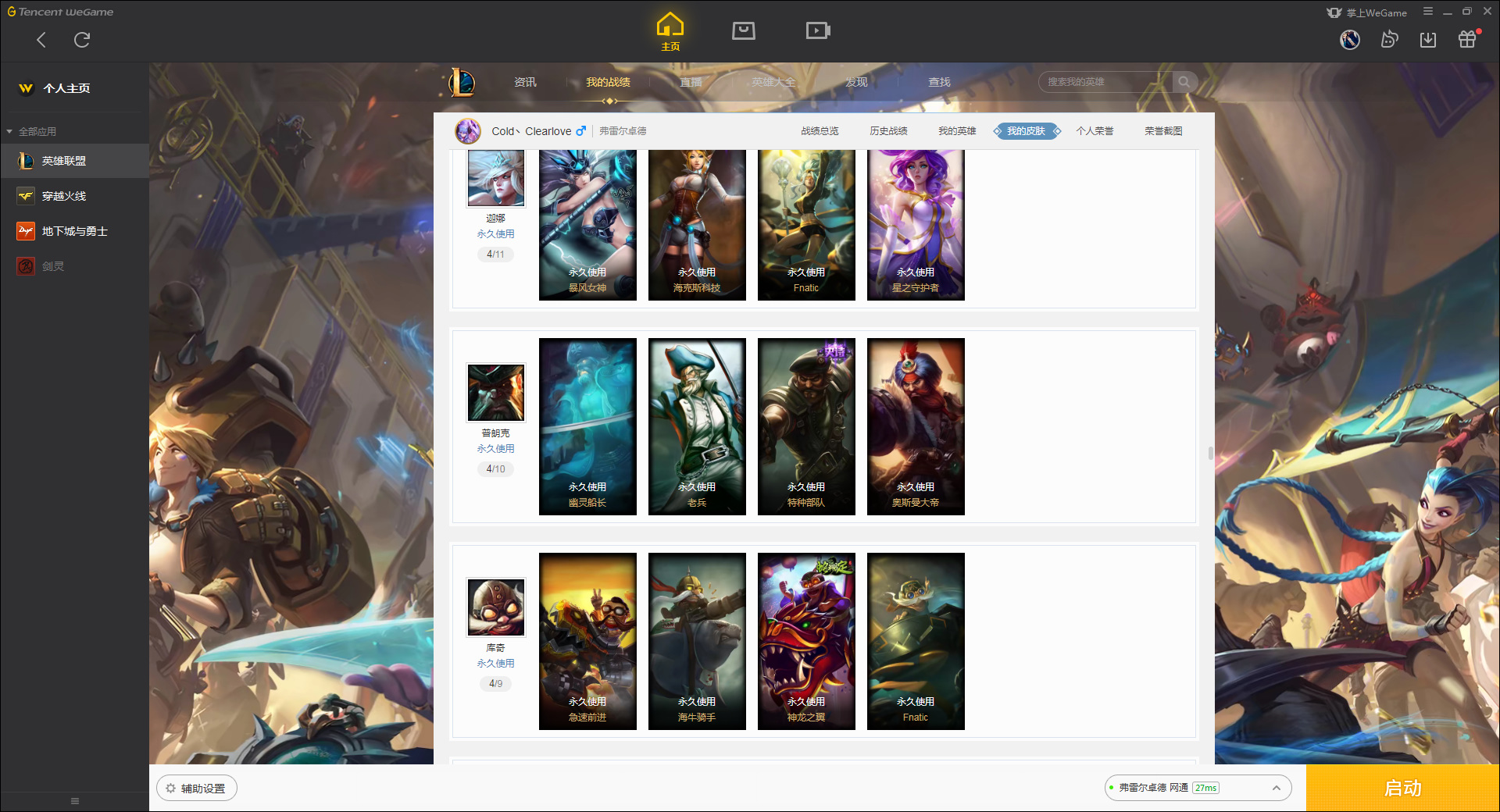The height and width of the screenshot is (812, 1500).
Task: Open the 掌上WeGame mobile link
Action: pyautogui.click(x=1367, y=12)
